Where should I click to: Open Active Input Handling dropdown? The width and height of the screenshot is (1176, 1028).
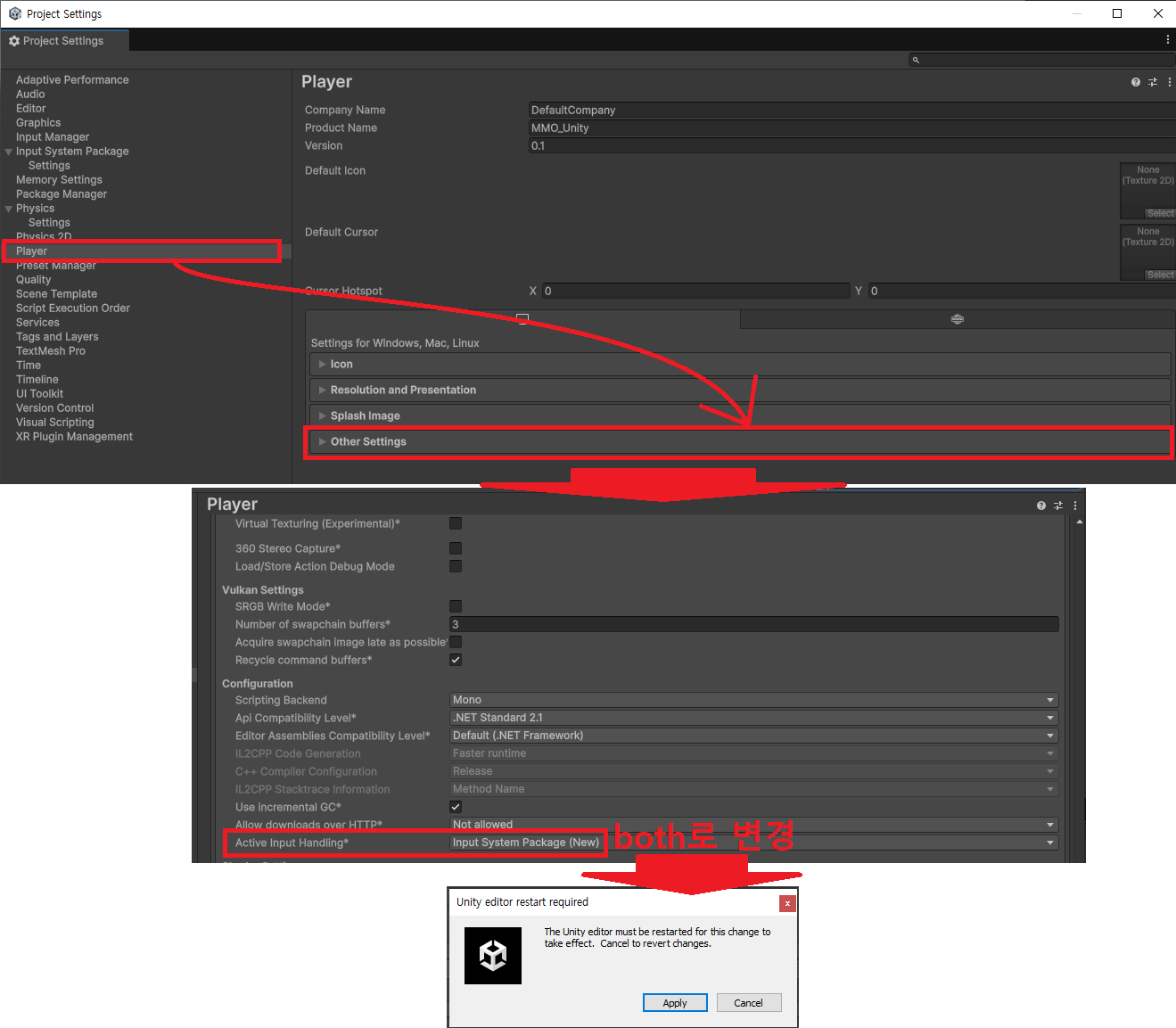click(x=754, y=843)
